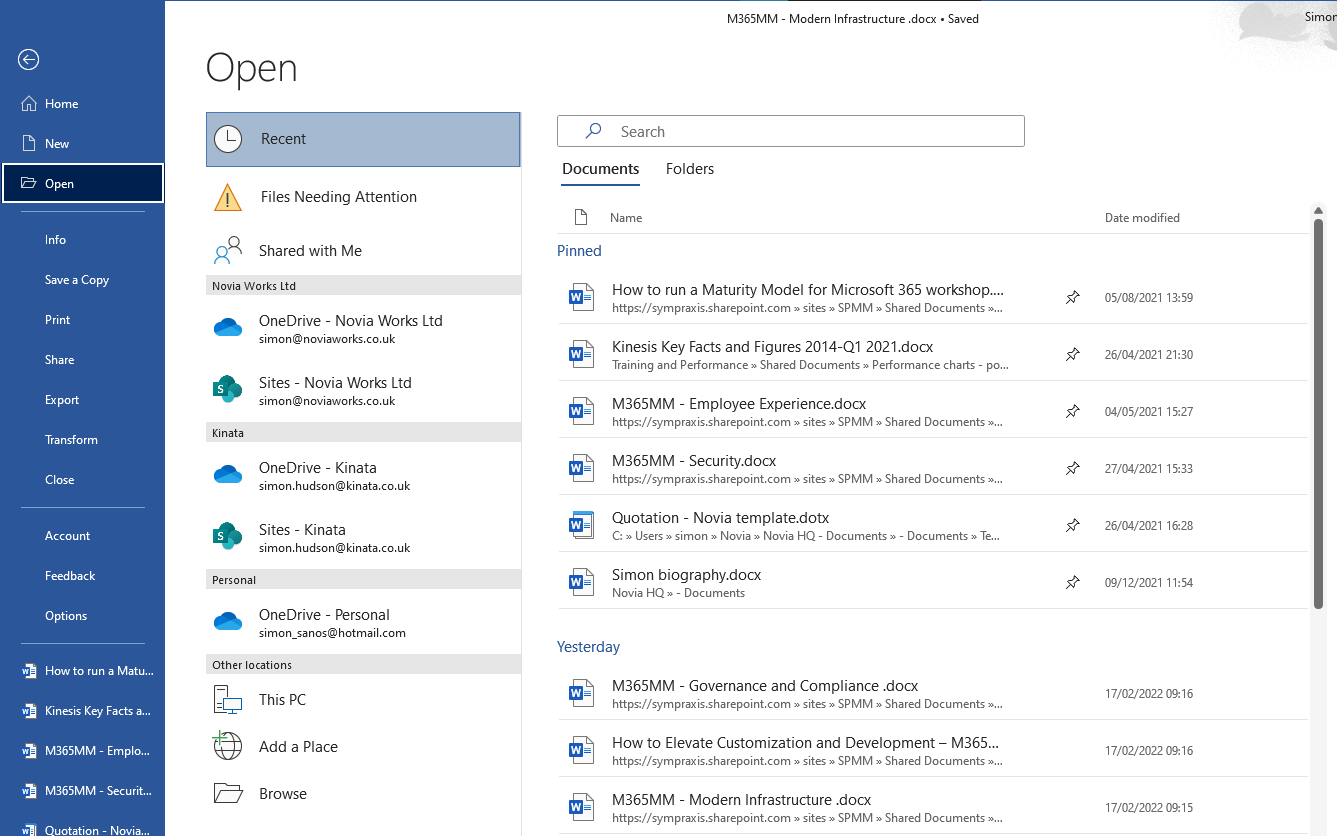Open the Print menu section
This screenshot has height=836, width=1337.
tap(57, 319)
